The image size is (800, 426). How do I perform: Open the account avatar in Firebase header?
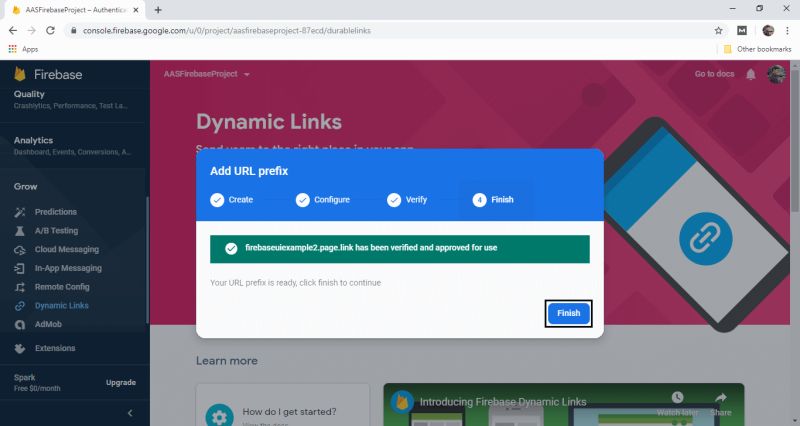tap(777, 74)
